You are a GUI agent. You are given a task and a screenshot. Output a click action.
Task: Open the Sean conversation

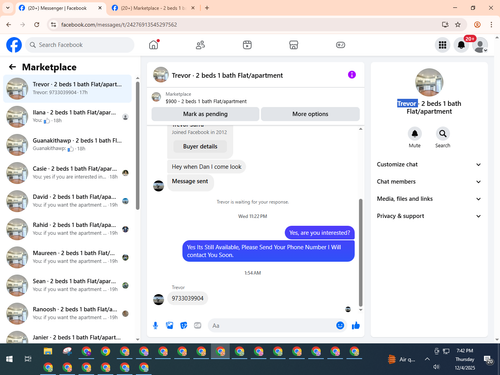tap(68, 285)
